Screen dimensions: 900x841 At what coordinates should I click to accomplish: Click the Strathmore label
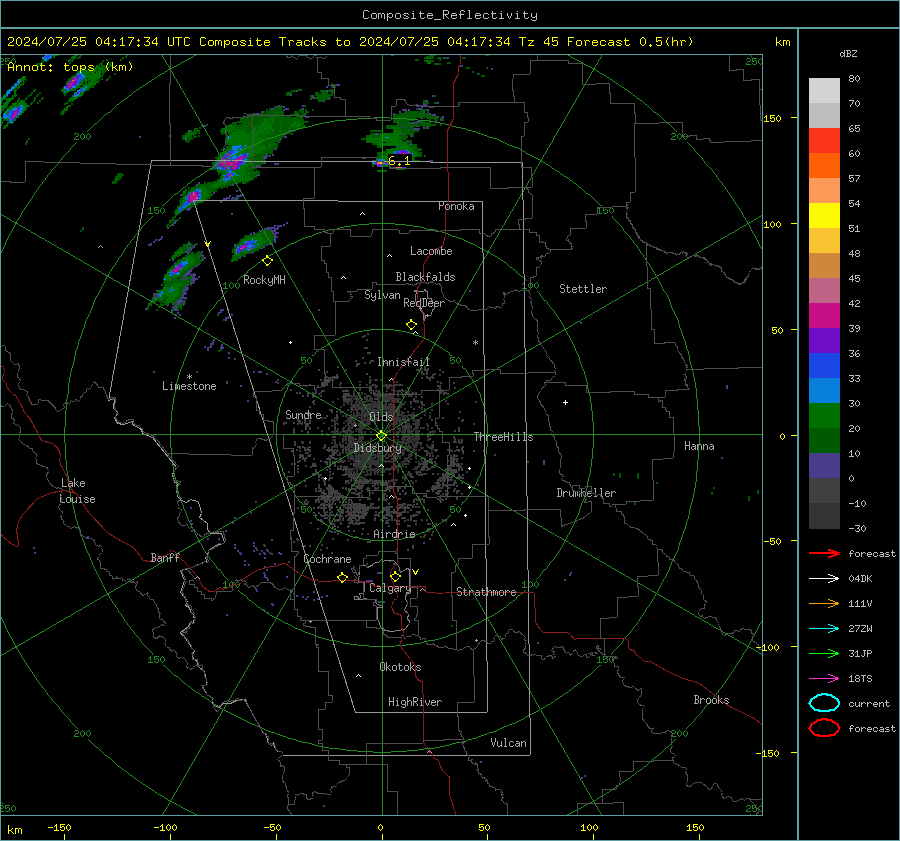486,592
